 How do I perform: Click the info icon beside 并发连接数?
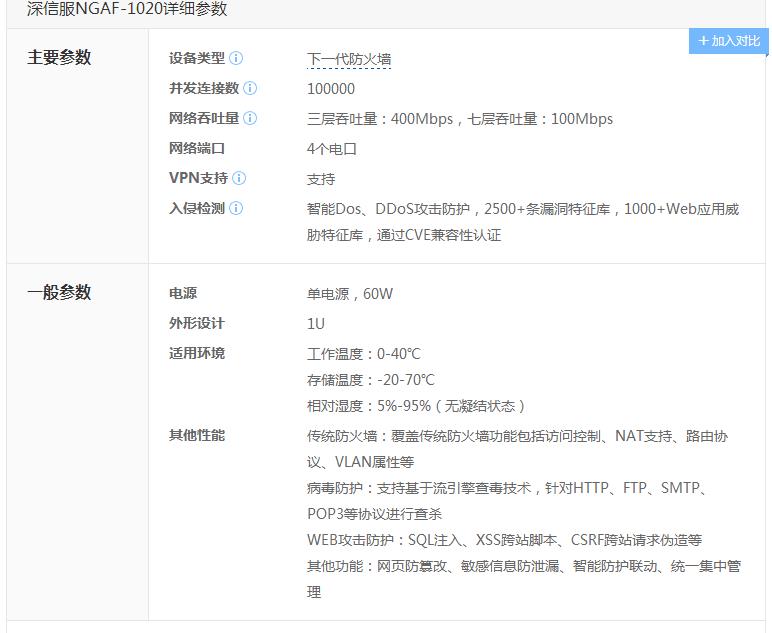250,88
